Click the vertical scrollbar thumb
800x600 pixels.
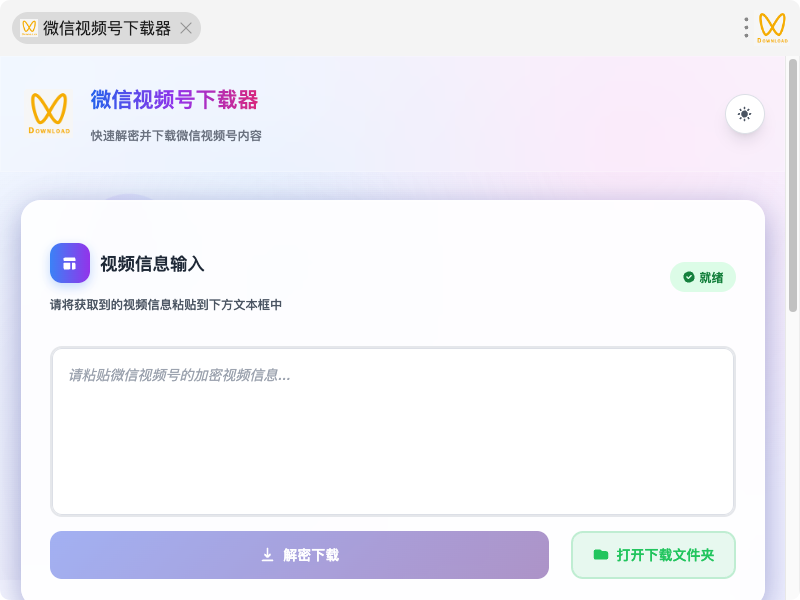click(x=792, y=185)
